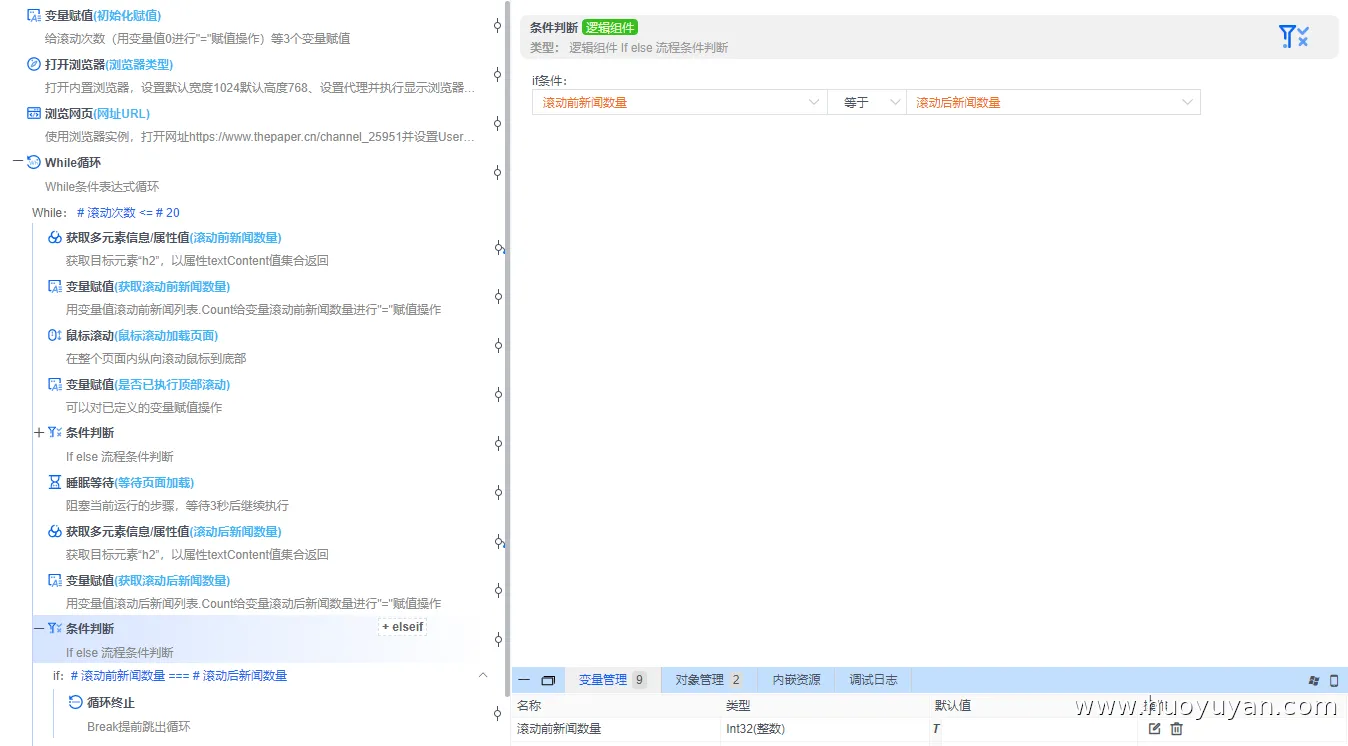Click the edit pencil icon for 滚动前新闻数量 variable
Screen dimensions: 1348x746
point(1155,729)
